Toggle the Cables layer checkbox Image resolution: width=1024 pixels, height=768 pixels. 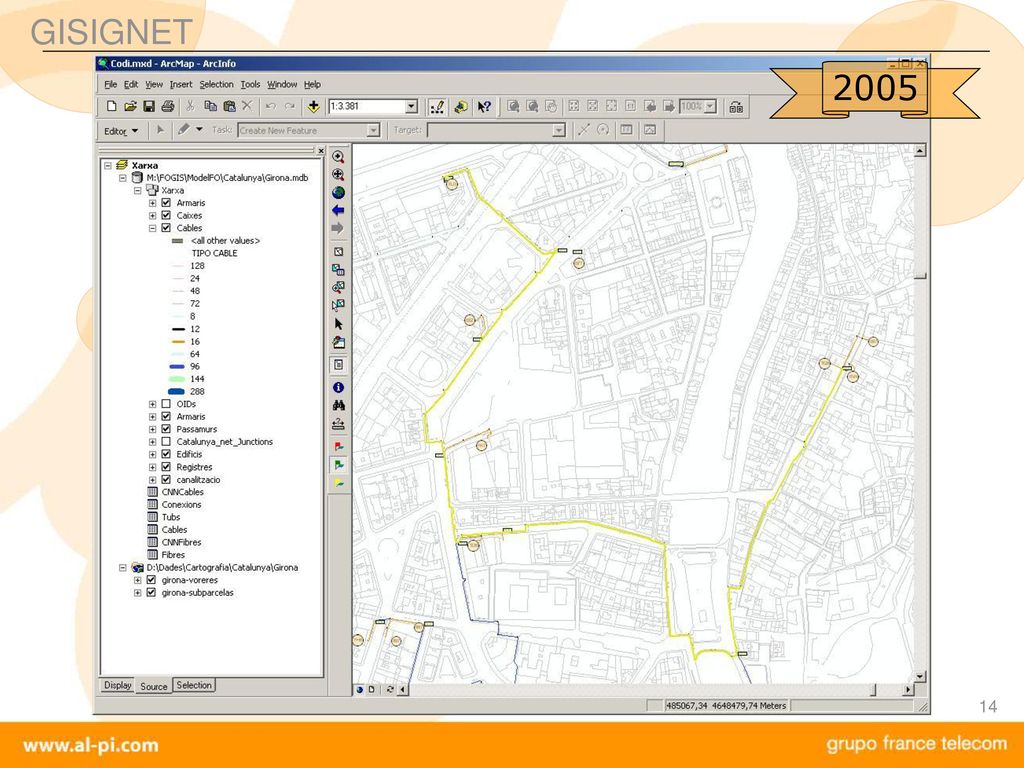166,228
